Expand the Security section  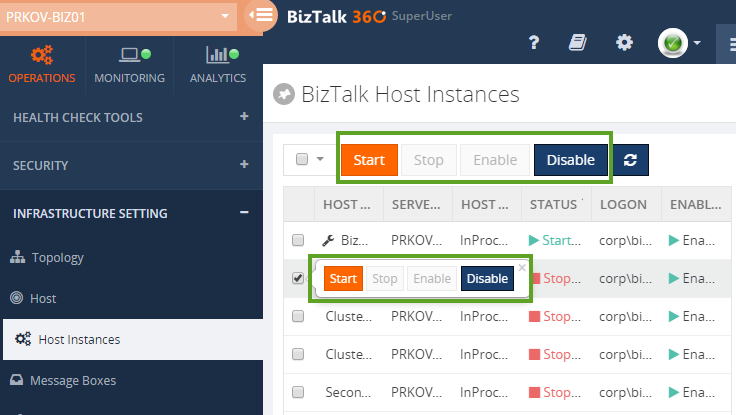coord(131,165)
